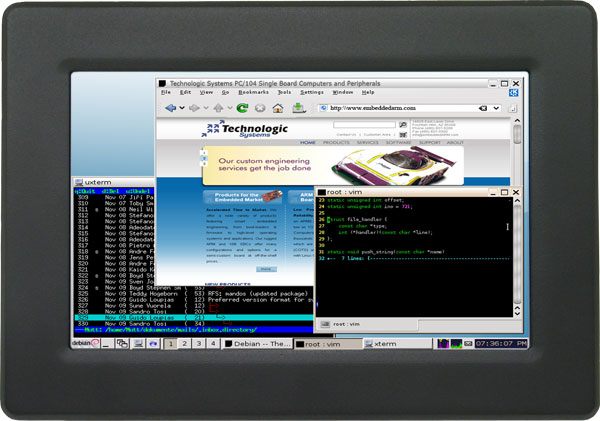Click the browser Up arrow
Viewport: 600px width, 421px height.
(x=218, y=108)
